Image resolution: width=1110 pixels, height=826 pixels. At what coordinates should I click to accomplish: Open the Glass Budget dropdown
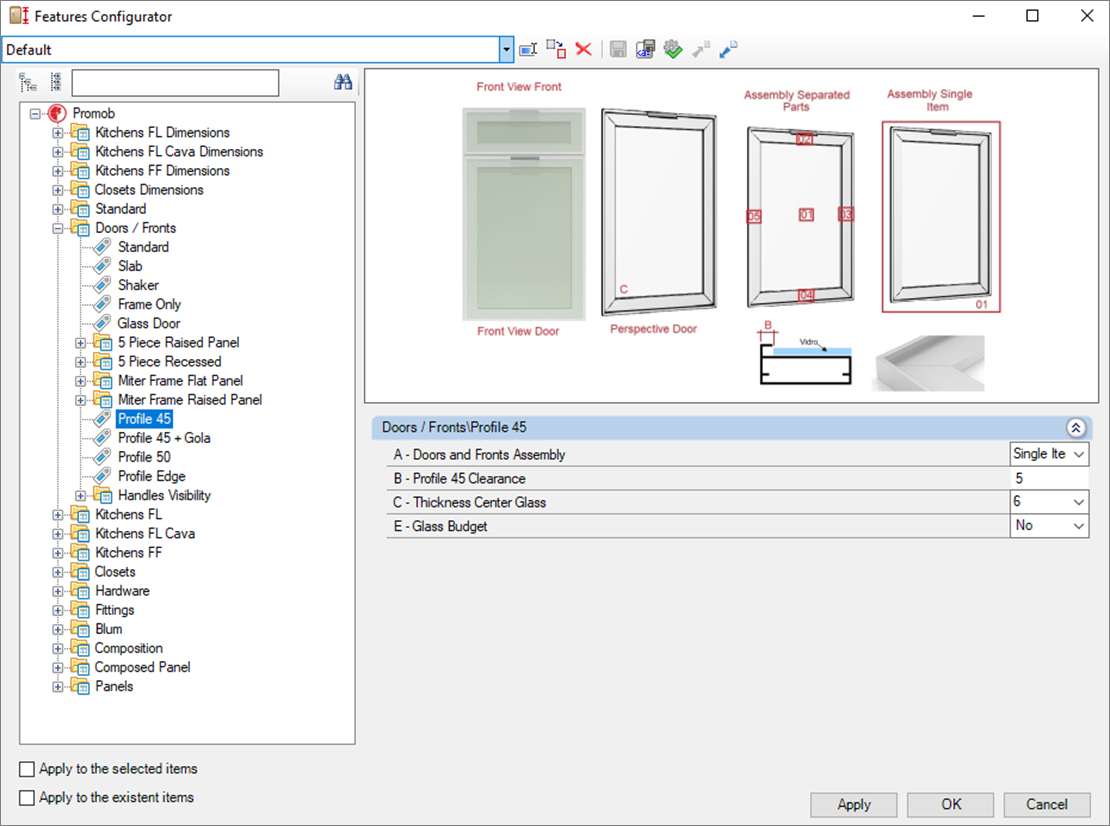click(1079, 526)
